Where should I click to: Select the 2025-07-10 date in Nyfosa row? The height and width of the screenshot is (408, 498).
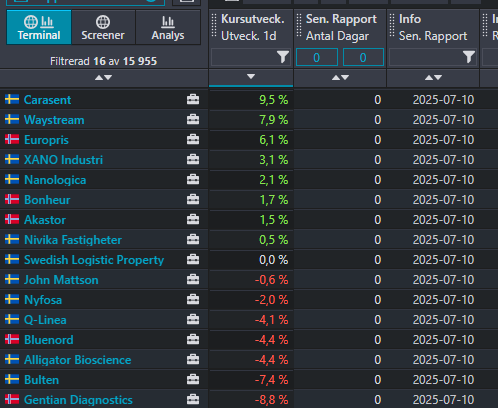click(443, 300)
